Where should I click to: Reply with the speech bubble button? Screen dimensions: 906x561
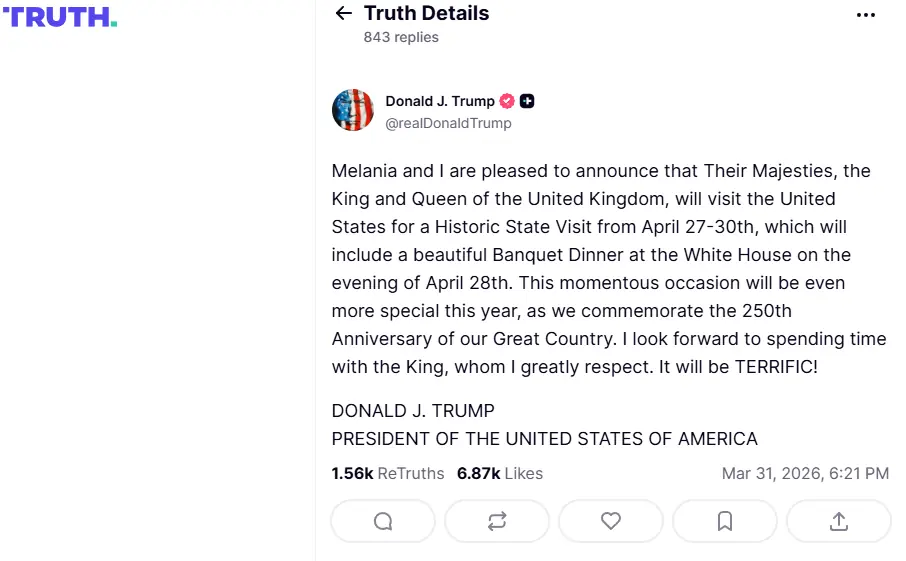pyautogui.click(x=383, y=521)
